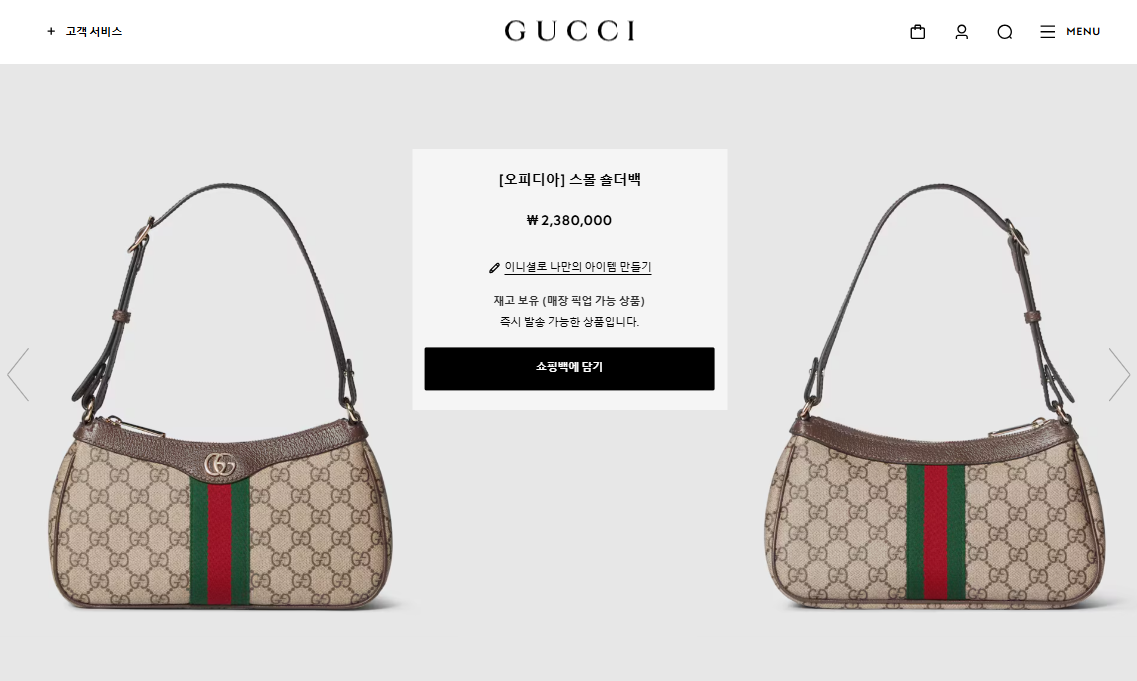The height and width of the screenshot is (681, 1137).
Task: Click the [오피디아] 스몰 숄더백 title
Action: coord(569,179)
